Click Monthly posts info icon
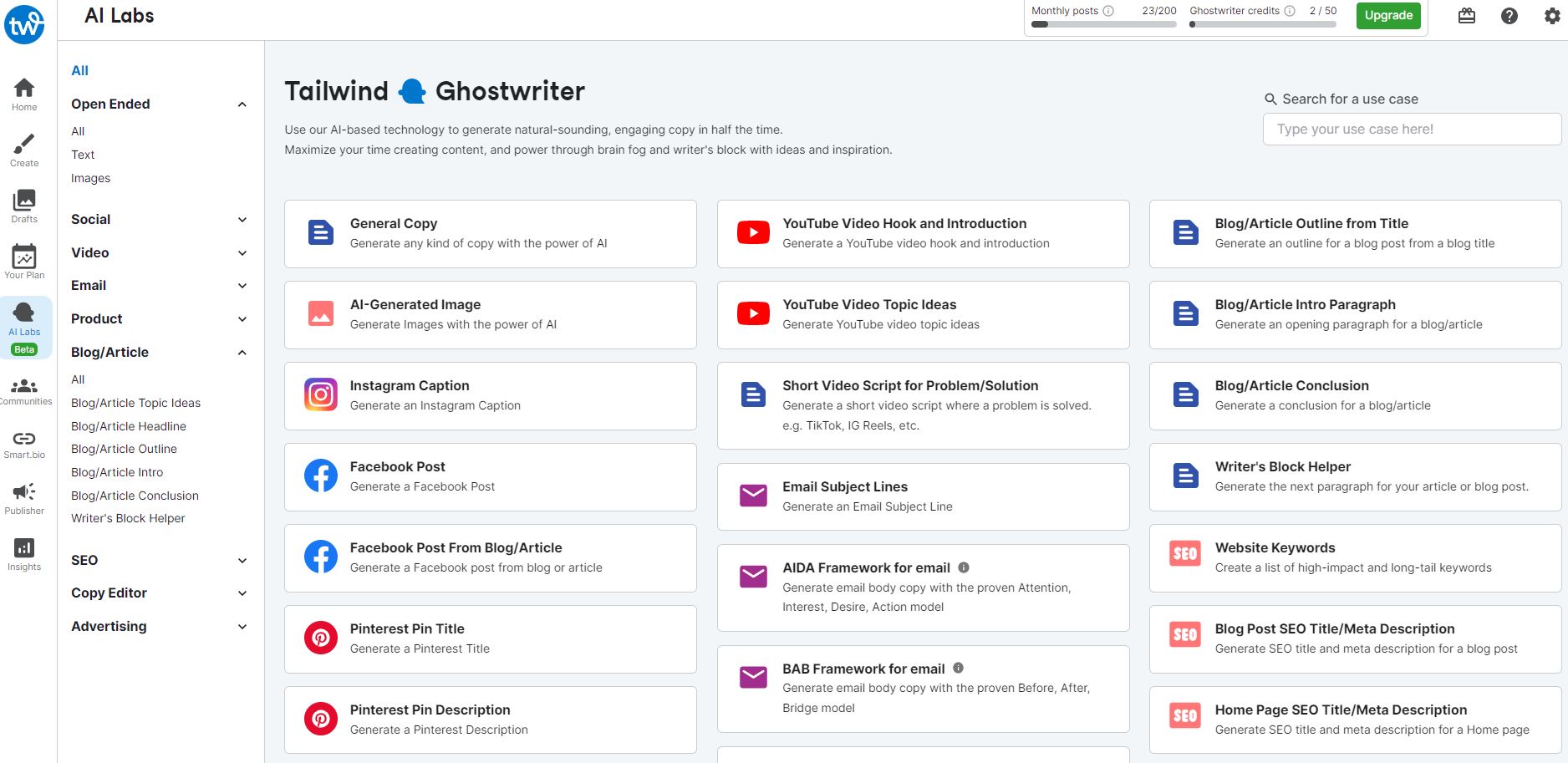The width and height of the screenshot is (1568, 763). [1108, 11]
